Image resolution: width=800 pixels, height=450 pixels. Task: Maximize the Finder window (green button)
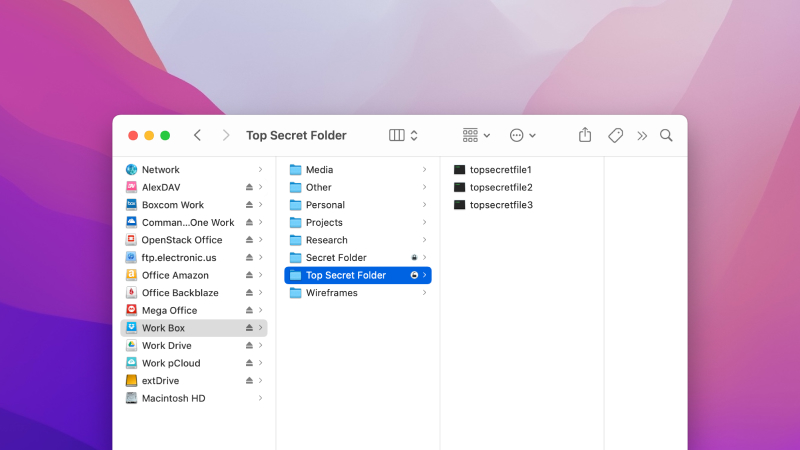click(x=165, y=135)
